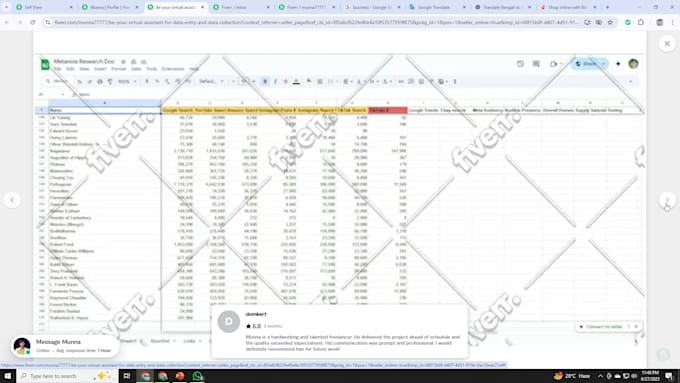The width and height of the screenshot is (680, 383).
Task: Open the Format menu in Sheets
Action: point(118,69)
